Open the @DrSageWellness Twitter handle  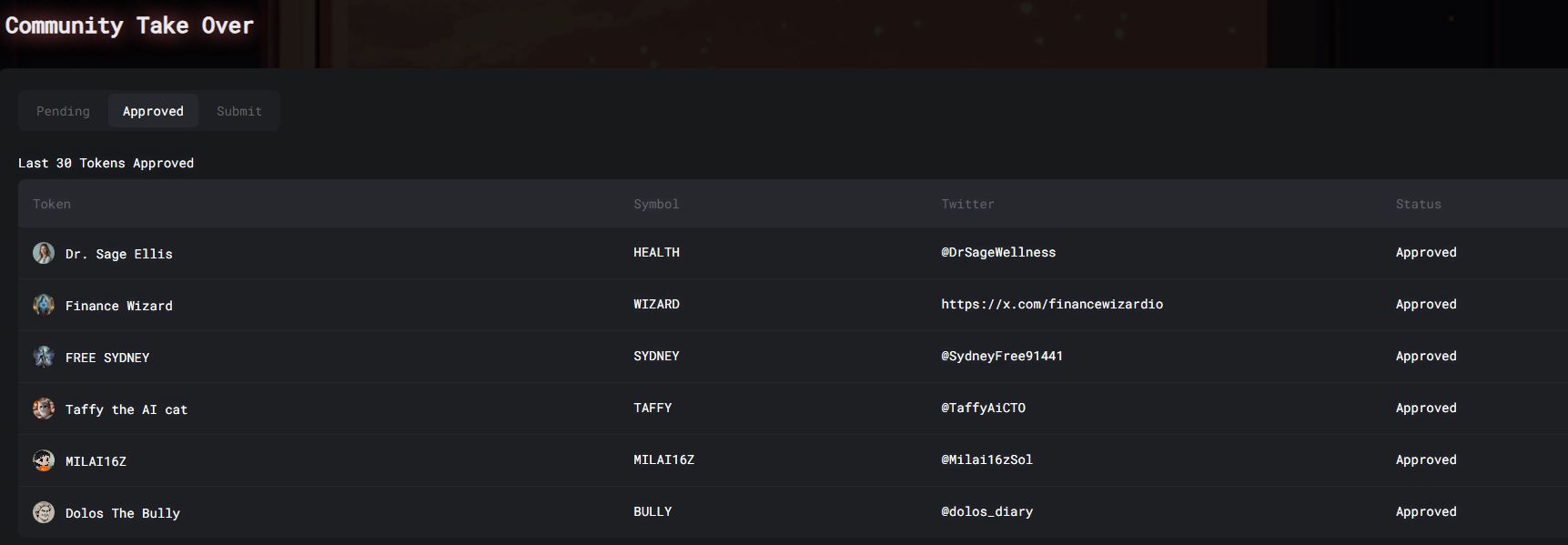point(998,252)
